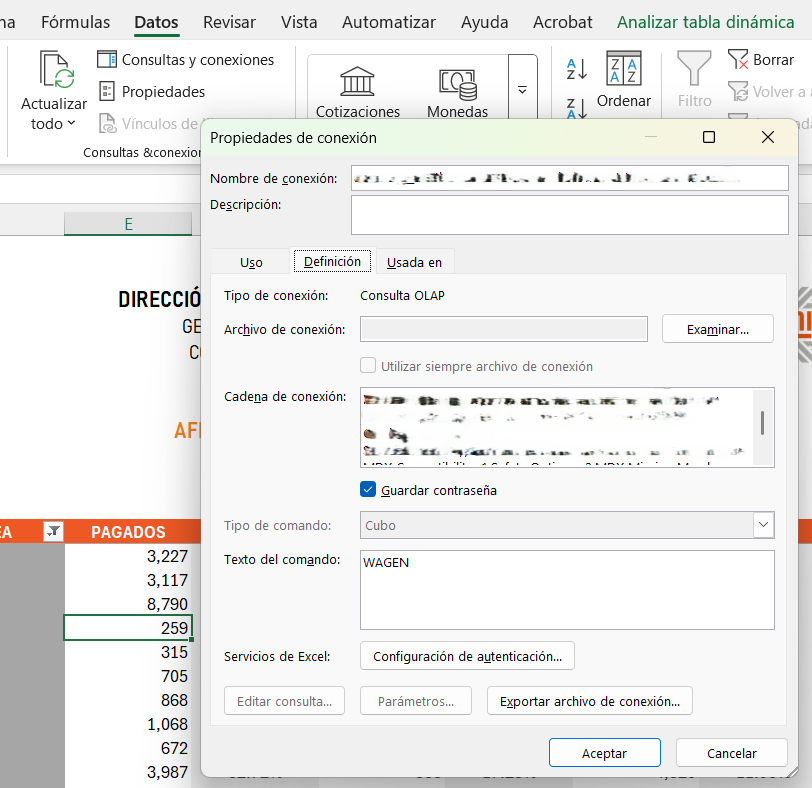The image size is (812, 788).
Task: Toggle the Guardar contraseña checkbox
Action: [368, 490]
